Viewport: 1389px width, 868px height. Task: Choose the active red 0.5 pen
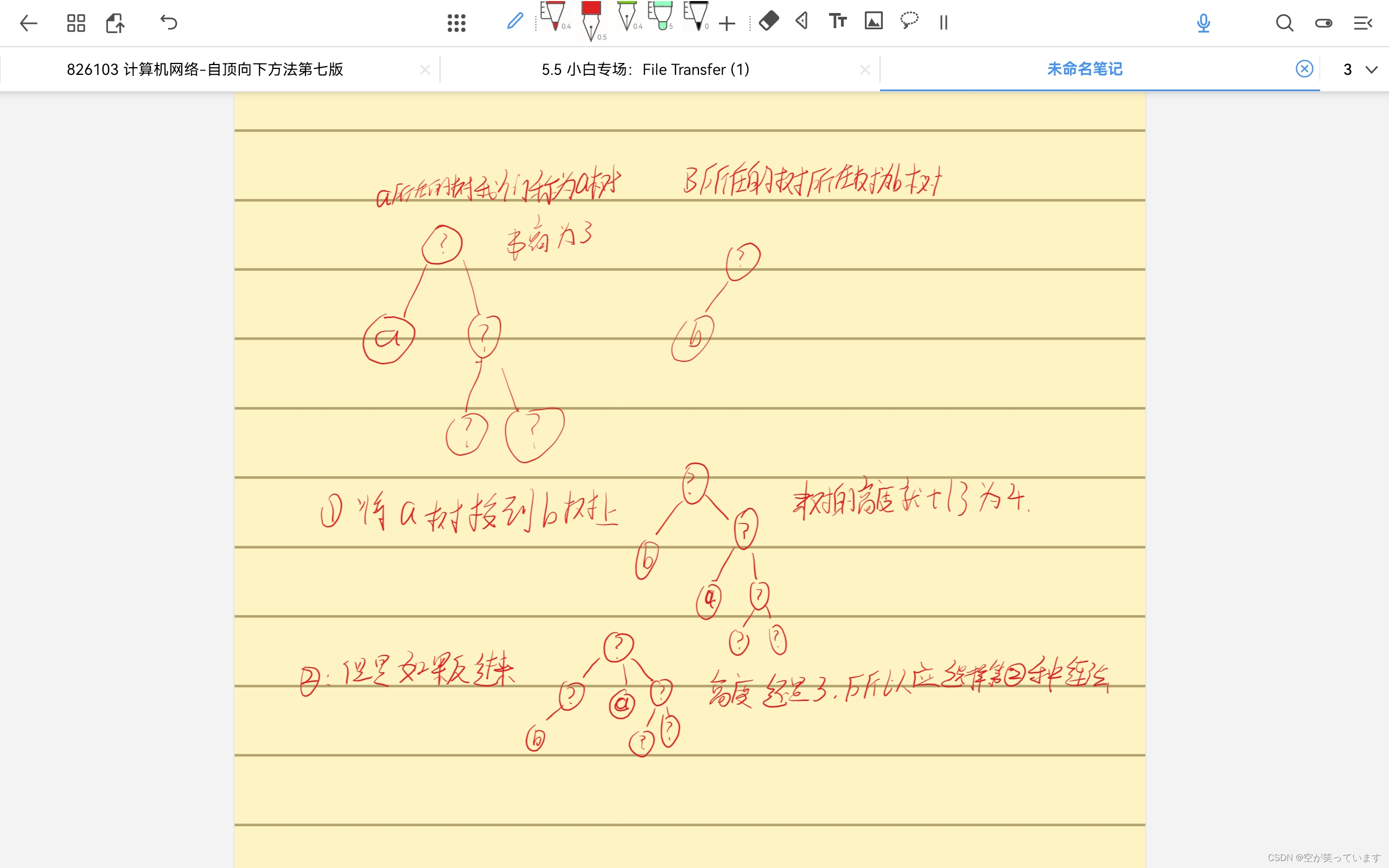[x=591, y=21]
